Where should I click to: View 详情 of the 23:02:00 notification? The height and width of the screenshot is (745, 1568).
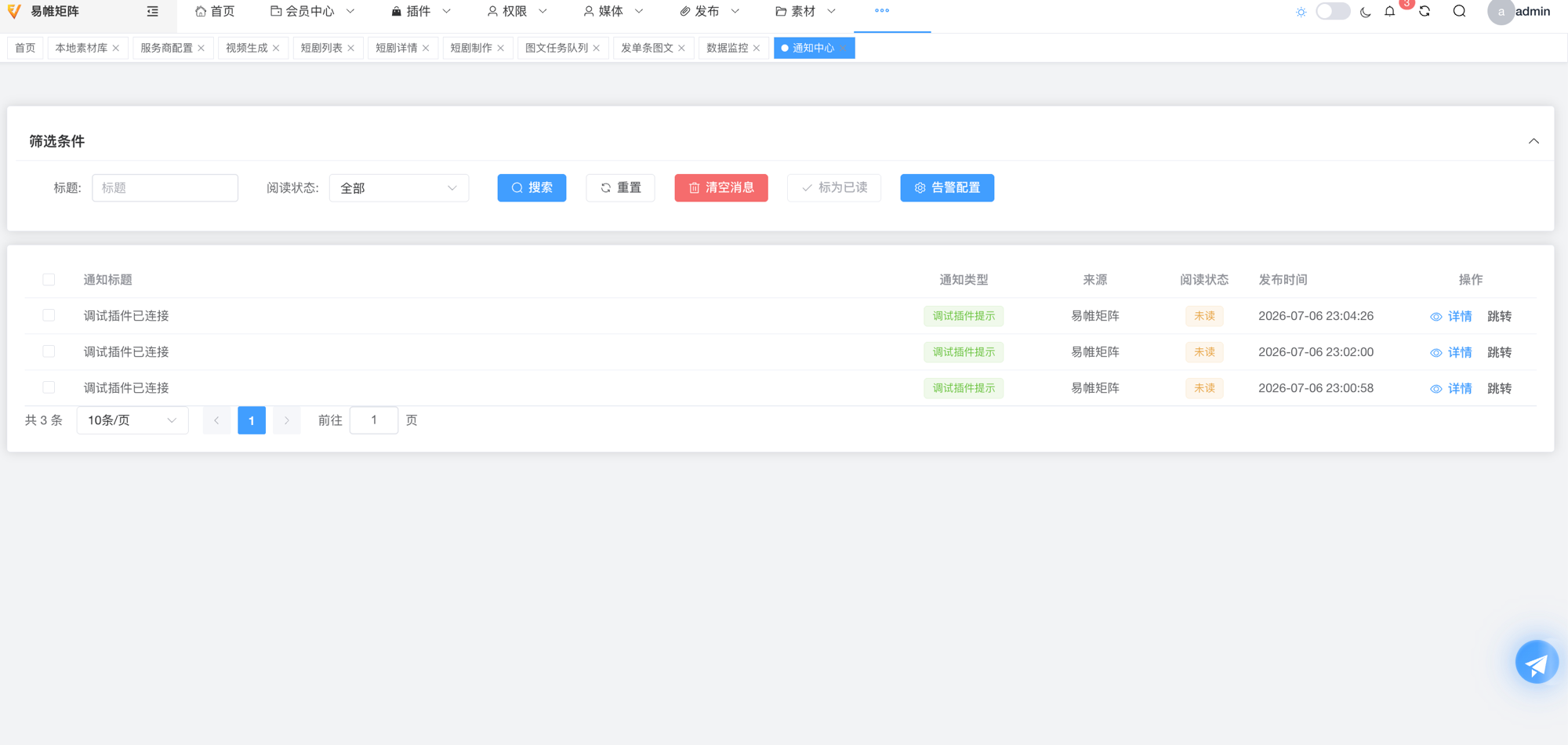(x=1451, y=352)
